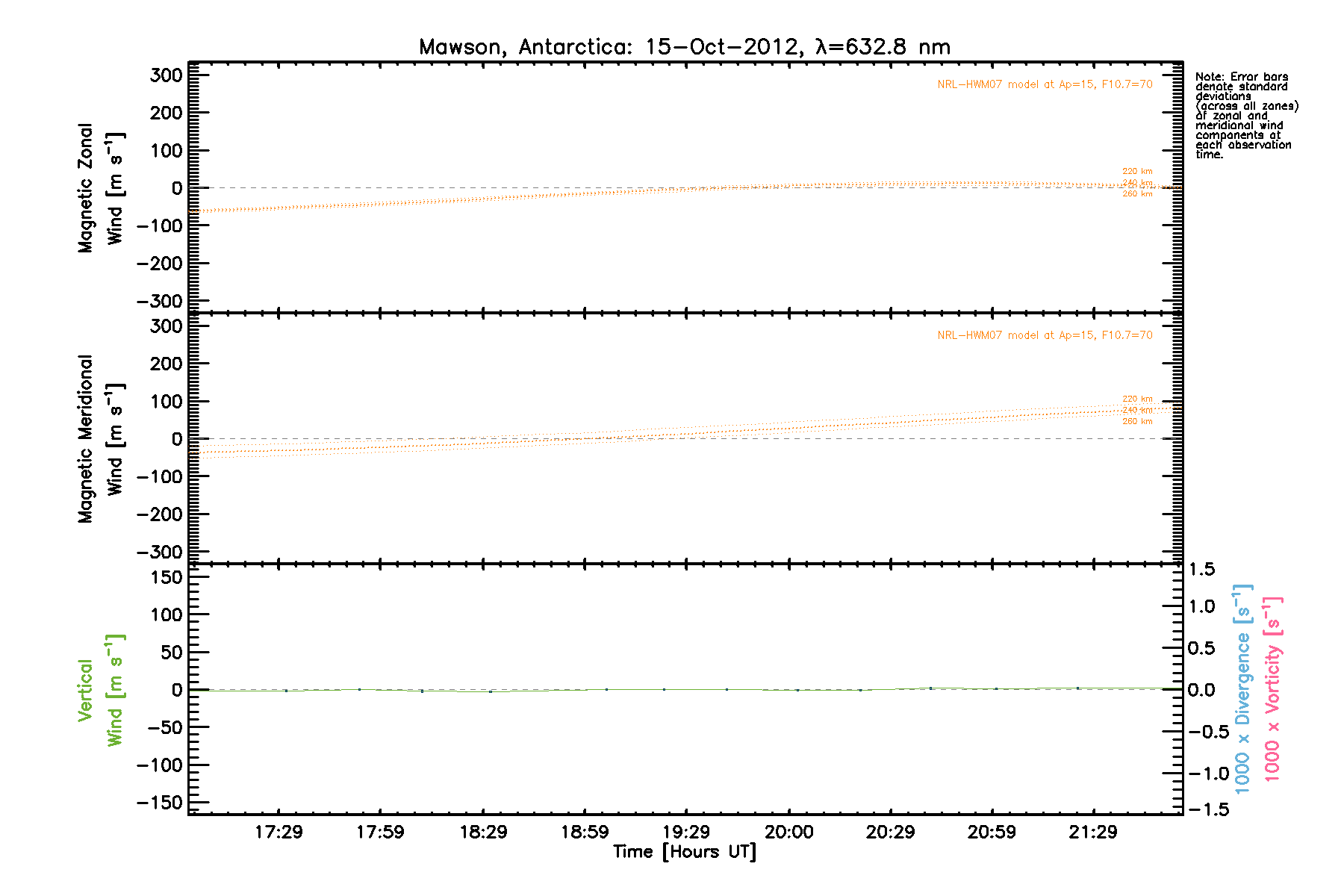
Task: Click the '220 km' label in the meridional panel
Action: click(x=1137, y=399)
